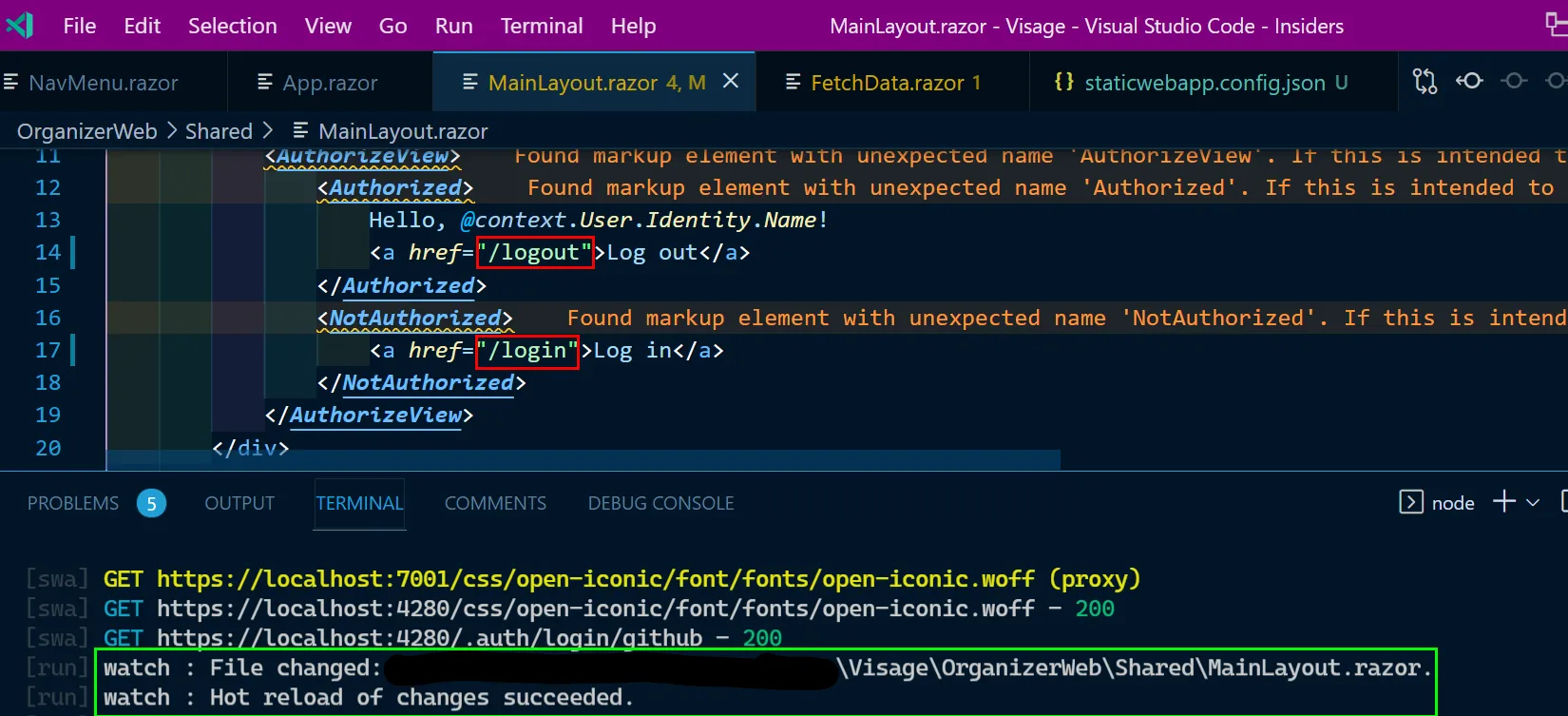Image resolution: width=1568 pixels, height=716 pixels.
Task: Click the node terminal shell icon
Action: click(1411, 502)
